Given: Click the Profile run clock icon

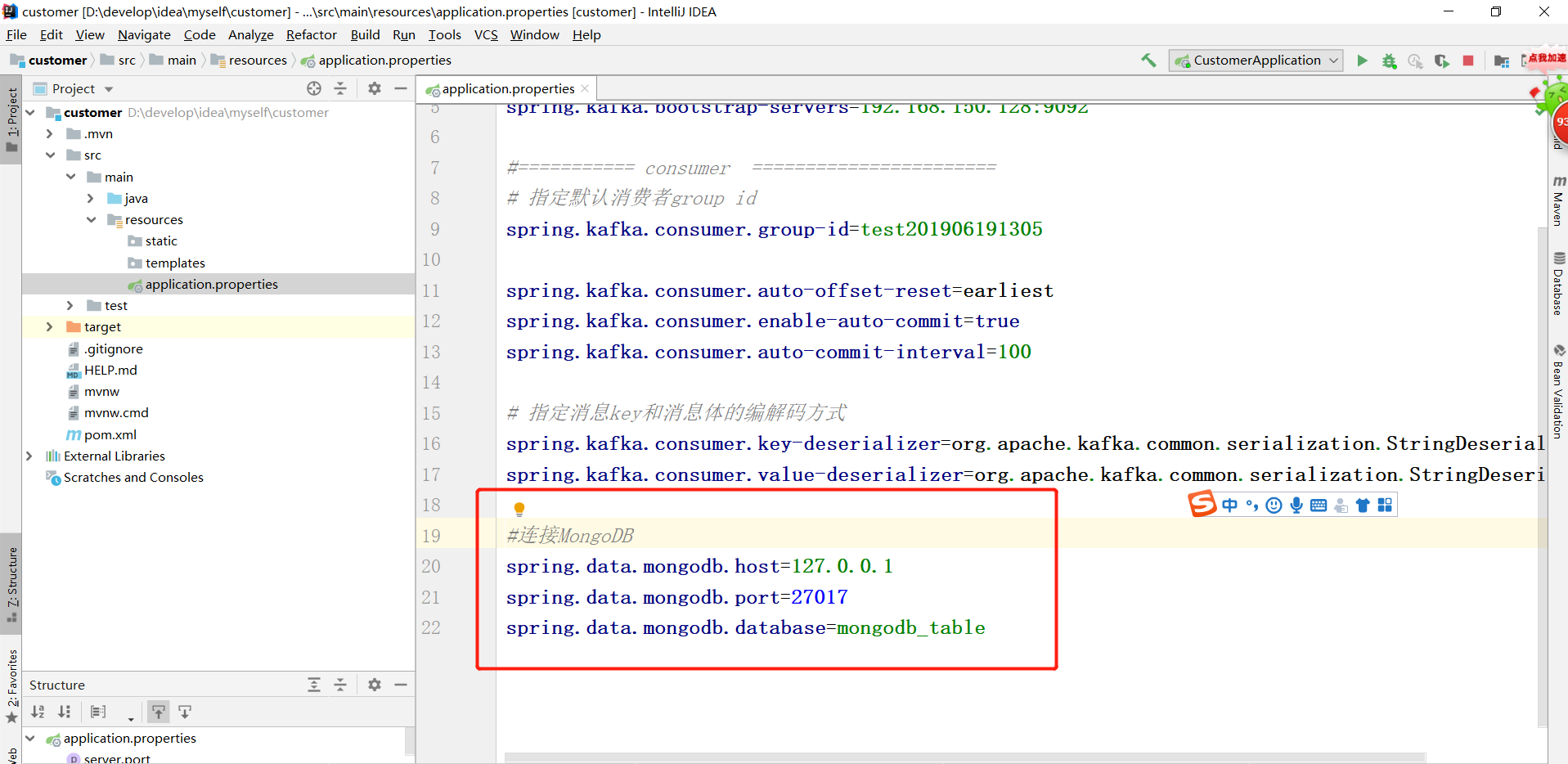Looking at the screenshot, I should pyautogui.click(x=1415, y=61).
